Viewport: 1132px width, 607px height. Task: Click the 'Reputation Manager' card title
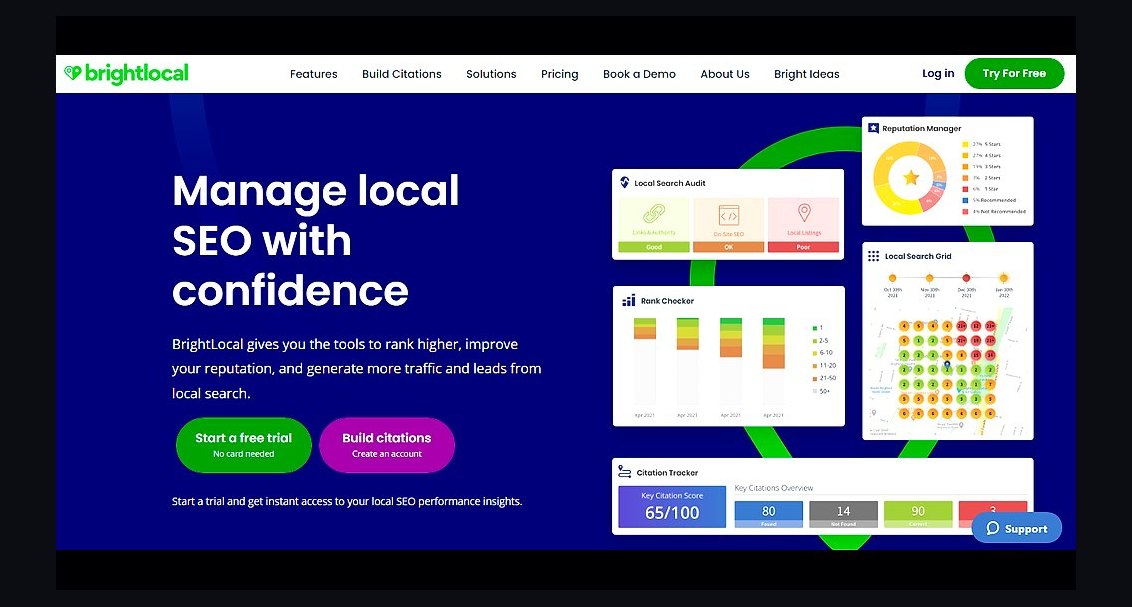click(921, 128)
